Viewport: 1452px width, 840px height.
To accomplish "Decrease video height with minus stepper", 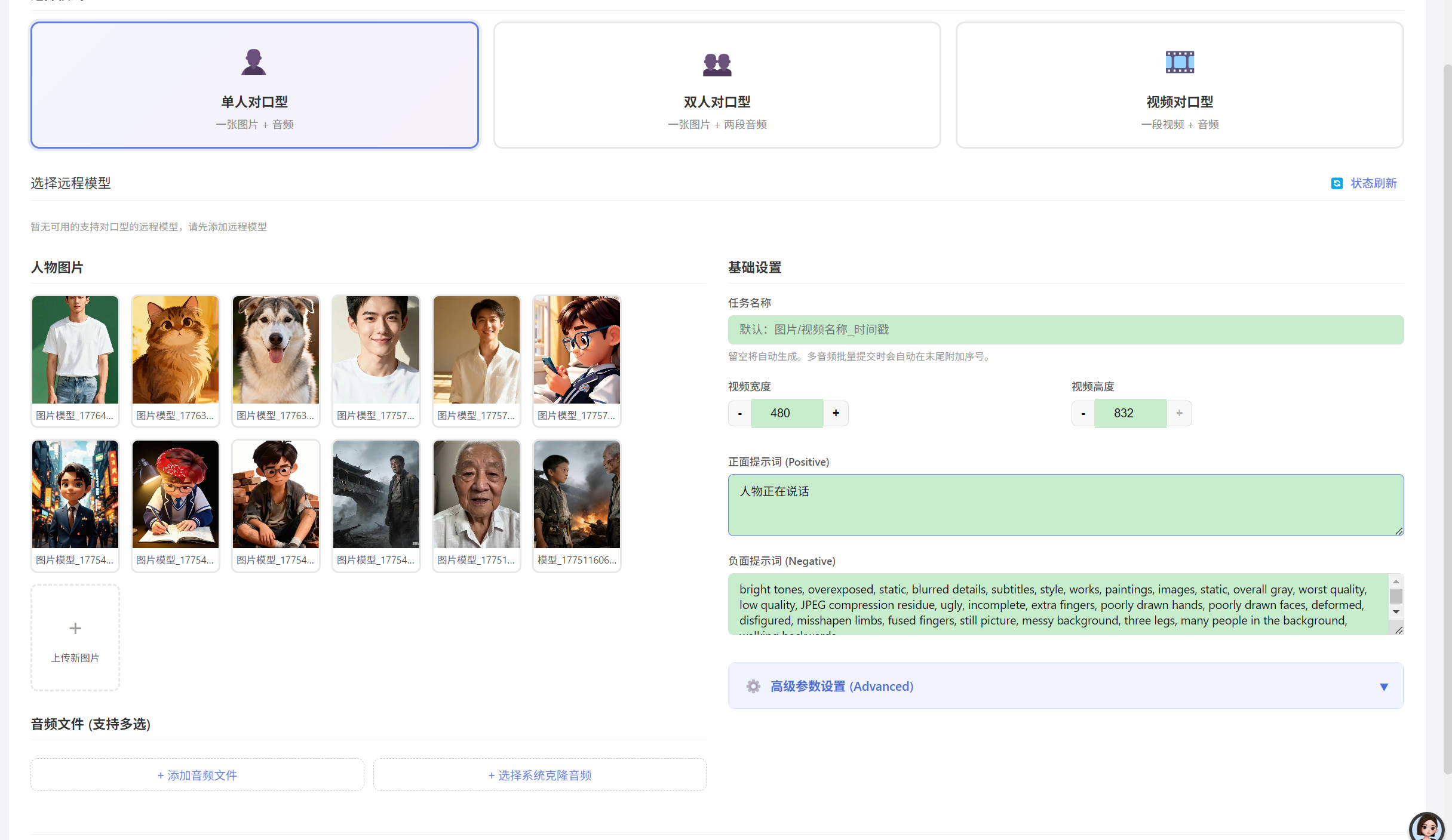I will point(1083,413).
